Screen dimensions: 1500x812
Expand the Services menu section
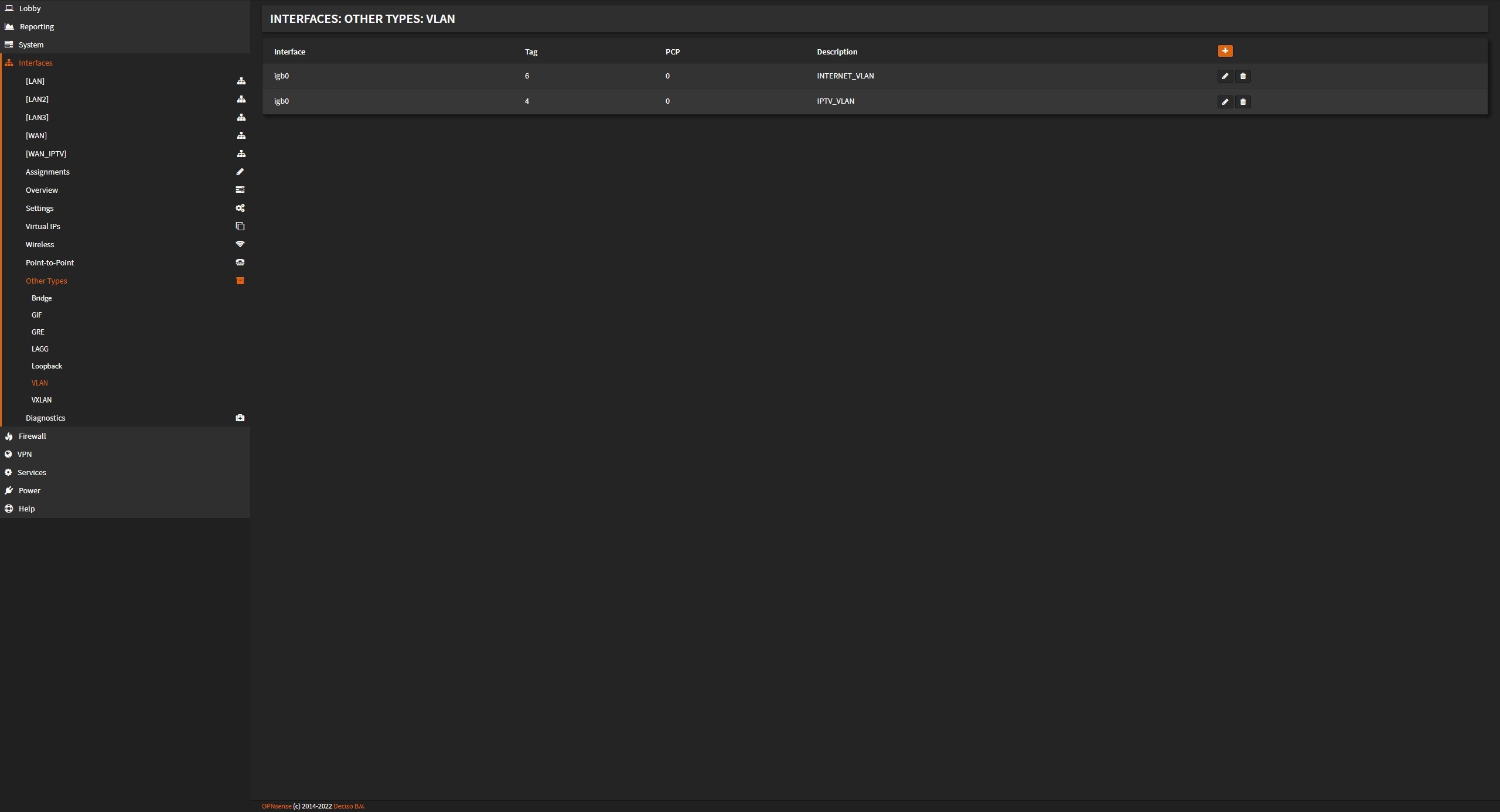tap(32, 472)
